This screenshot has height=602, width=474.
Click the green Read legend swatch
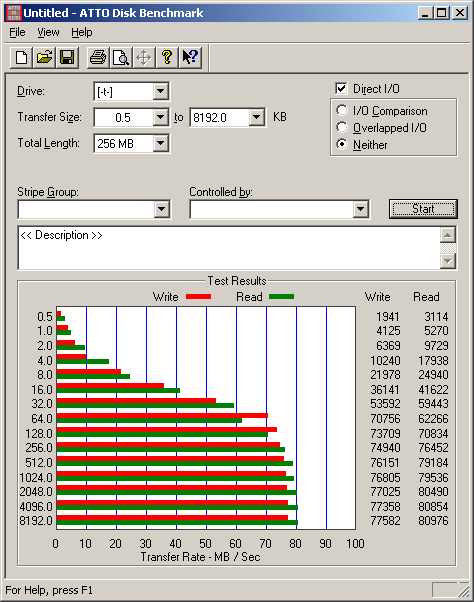coord(281,296)
